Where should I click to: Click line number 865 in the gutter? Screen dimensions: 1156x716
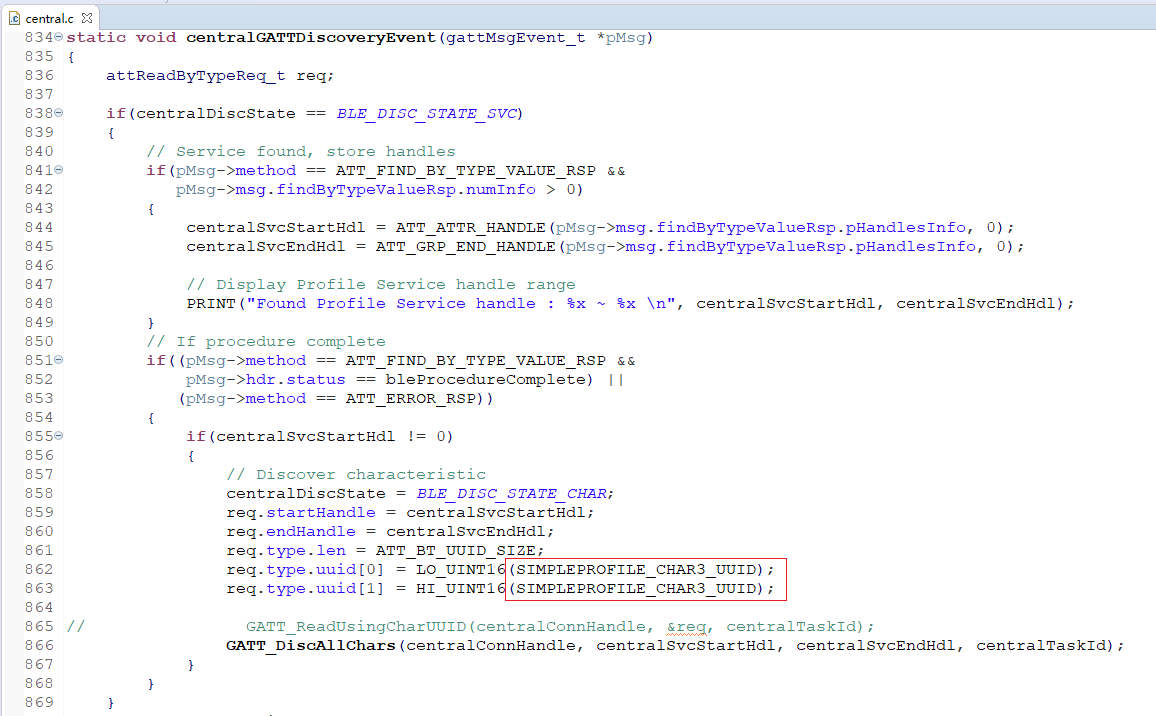tap(40, 627)
